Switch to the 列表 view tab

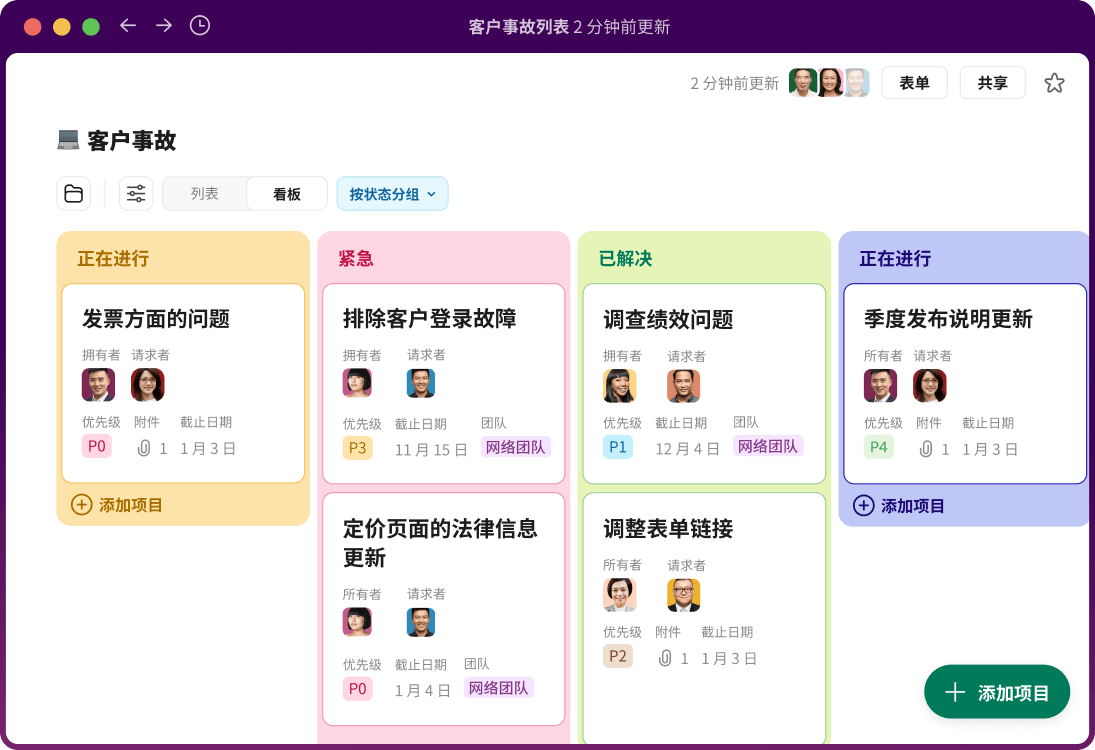204,193
